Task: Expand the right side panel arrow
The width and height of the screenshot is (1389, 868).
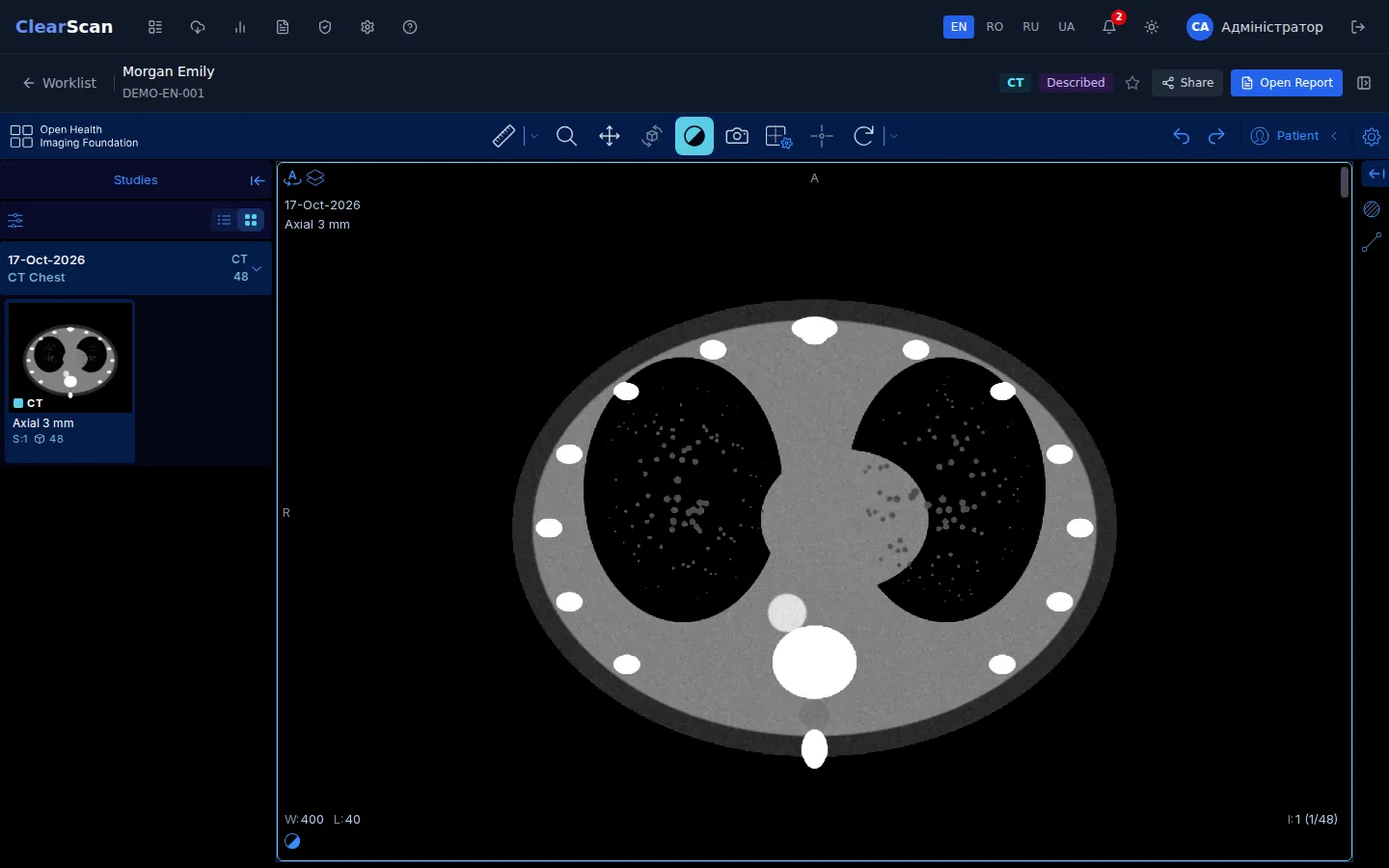Action: click(1376, 174)
